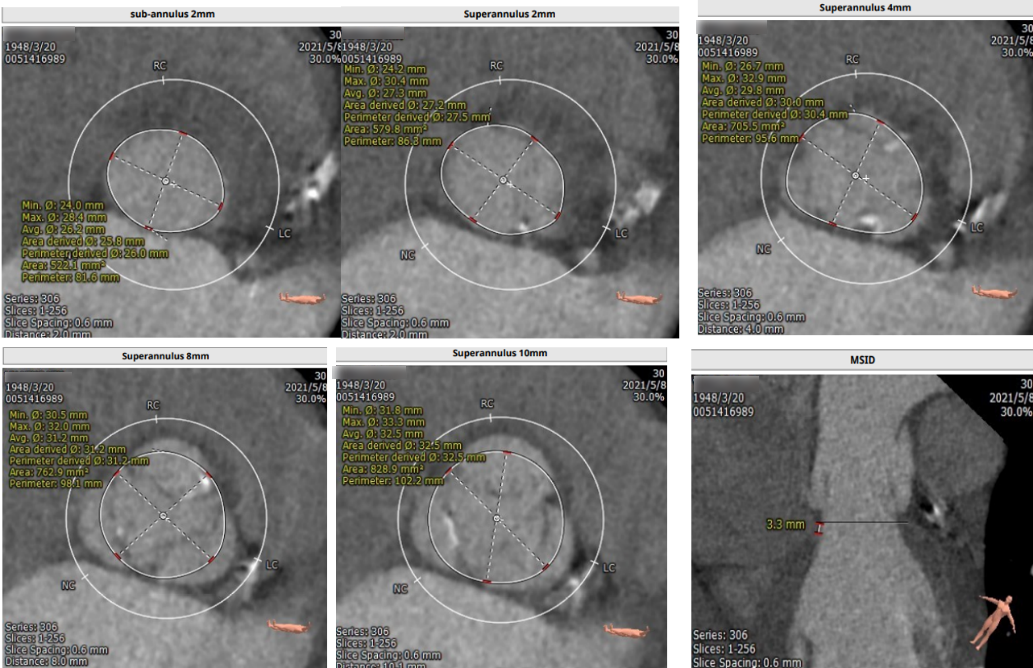Click 'Distance: 8.0 mm' in Superannulus 8mm panel

tap(46, 661)
